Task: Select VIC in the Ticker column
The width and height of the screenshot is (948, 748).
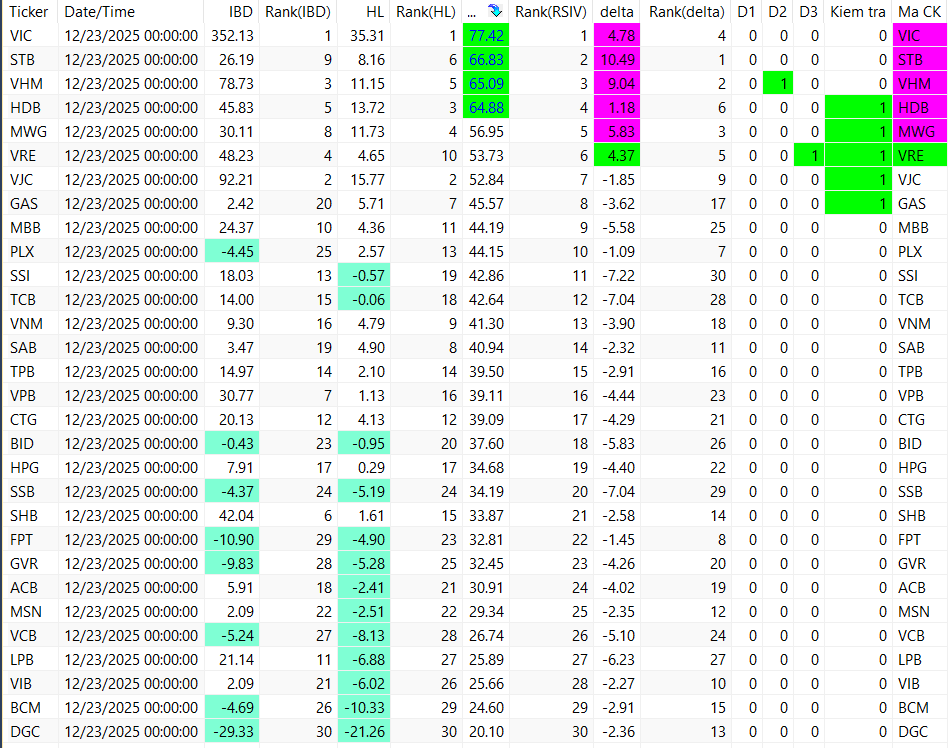Action: click(x=21, y=36)
